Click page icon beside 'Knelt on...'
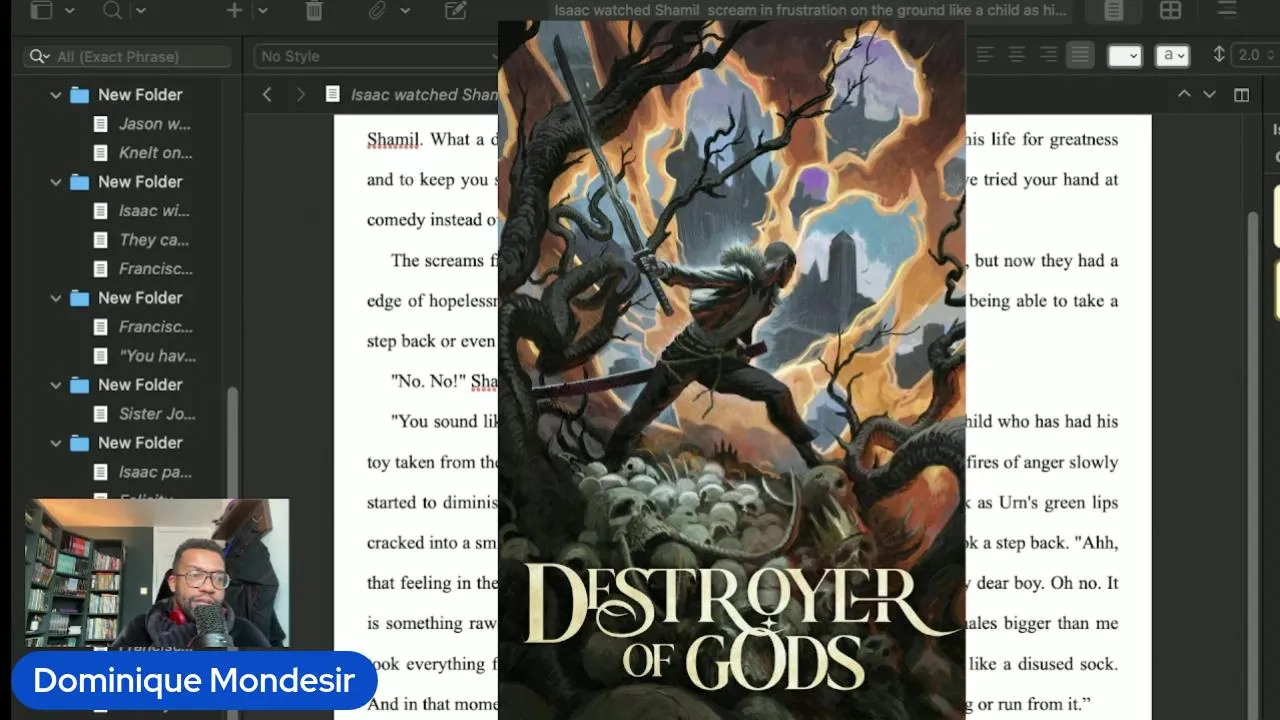The width and height of the screenshot is (1280, 720). [x=100, y=153]
